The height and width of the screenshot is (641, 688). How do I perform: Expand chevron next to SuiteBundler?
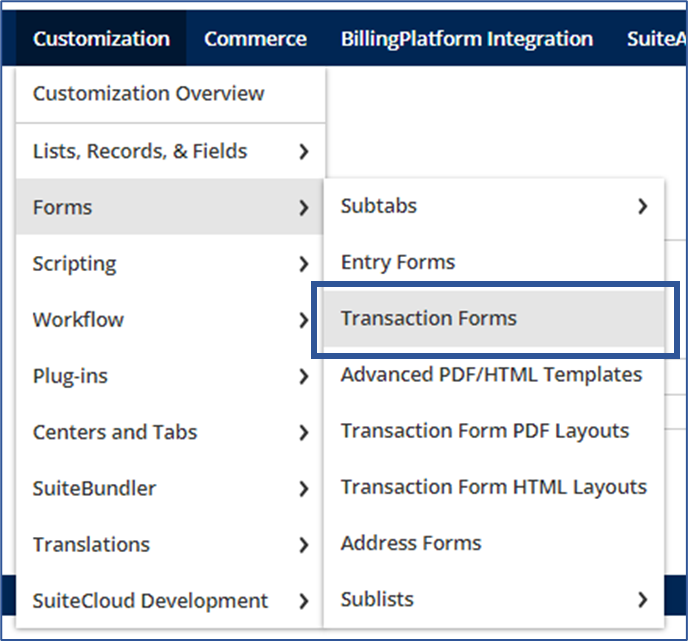[x=304, y=489]
